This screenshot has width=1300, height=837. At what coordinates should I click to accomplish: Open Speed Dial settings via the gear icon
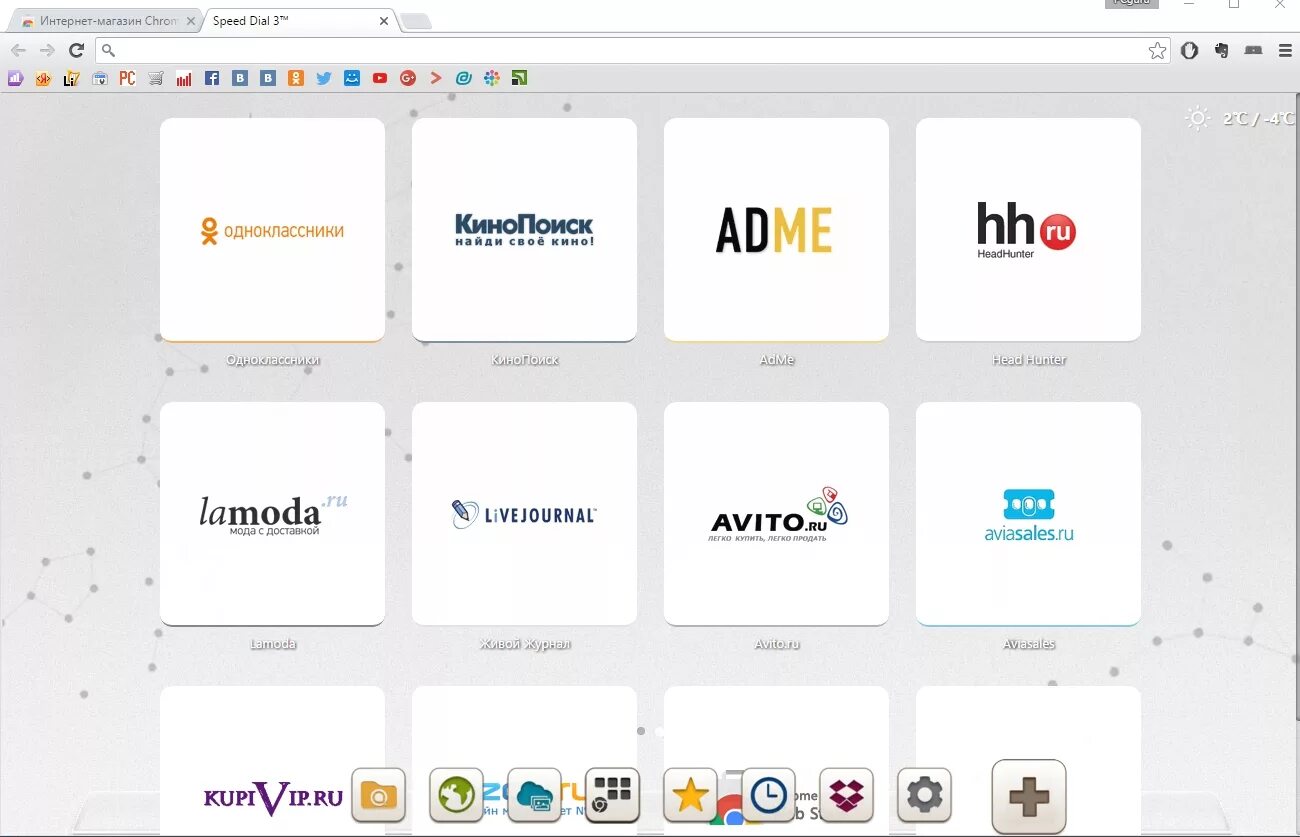(923, 796)
